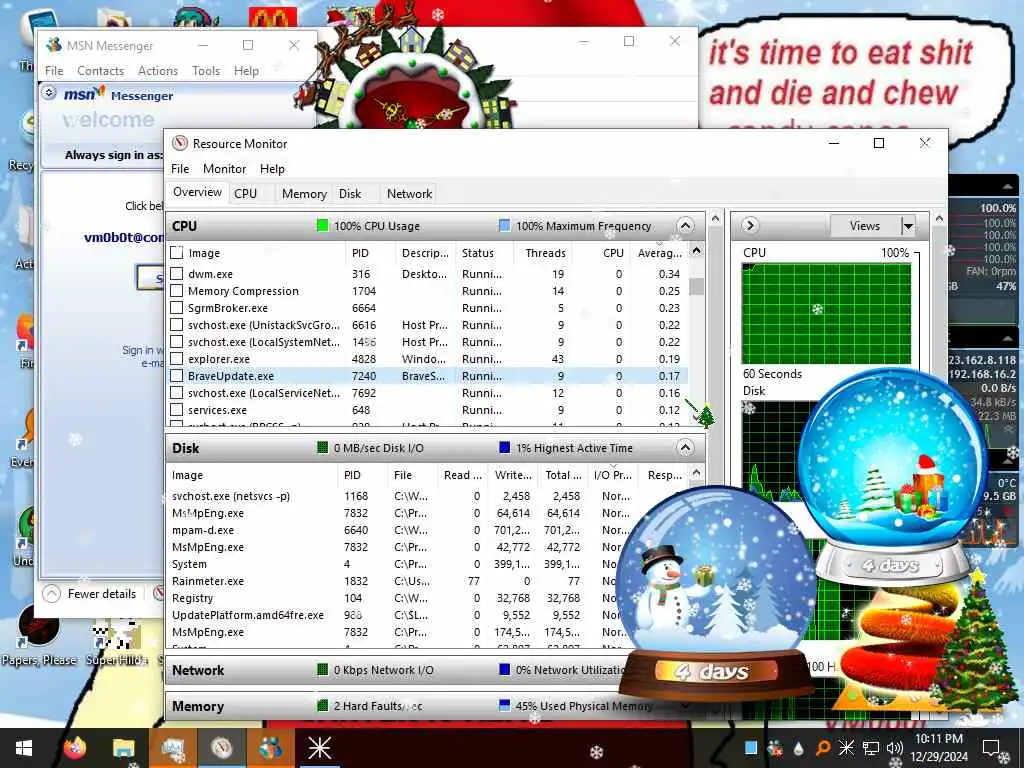This screenshot has width=1024, height=768.
Task: Switch to the Network tab
Action: click(x=409, y=193)
